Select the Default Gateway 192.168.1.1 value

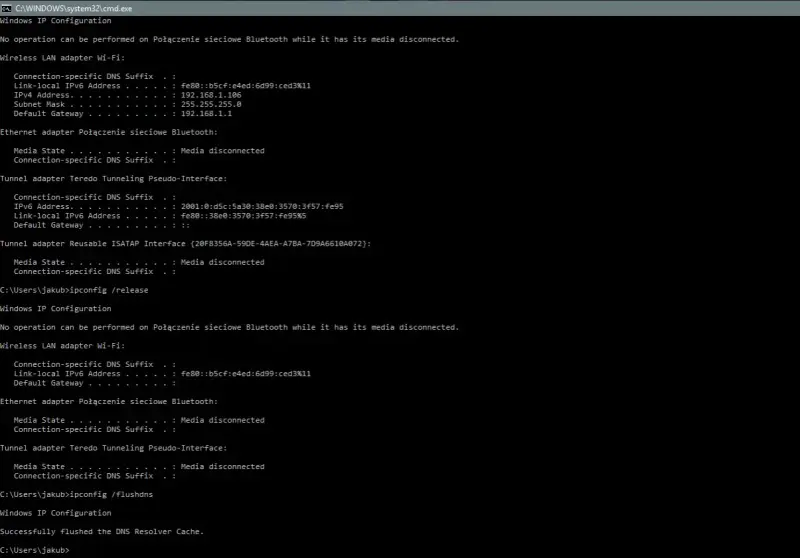tap(206, 113)
